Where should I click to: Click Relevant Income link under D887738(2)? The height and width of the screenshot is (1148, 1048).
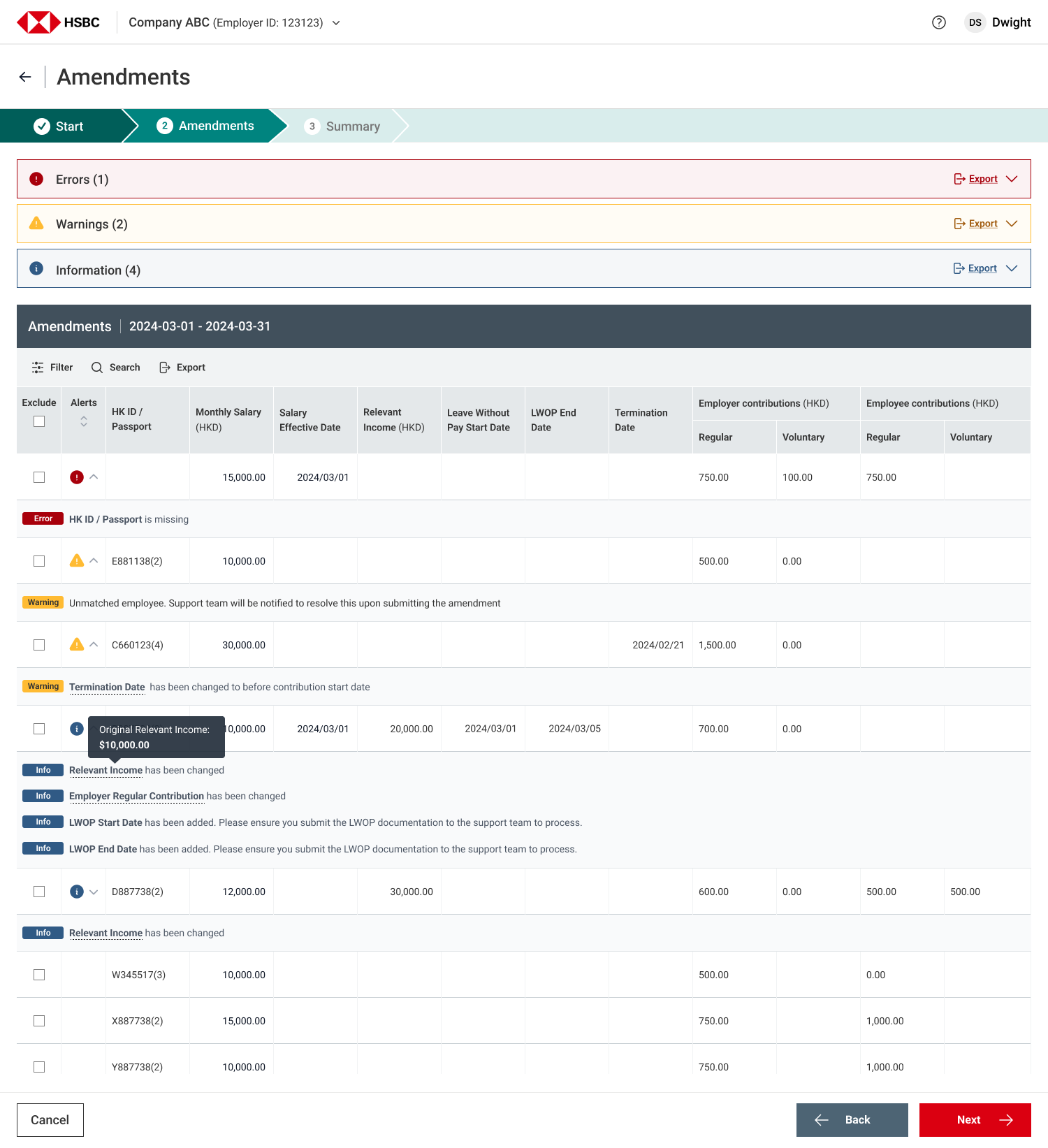[x=105, y=933]
